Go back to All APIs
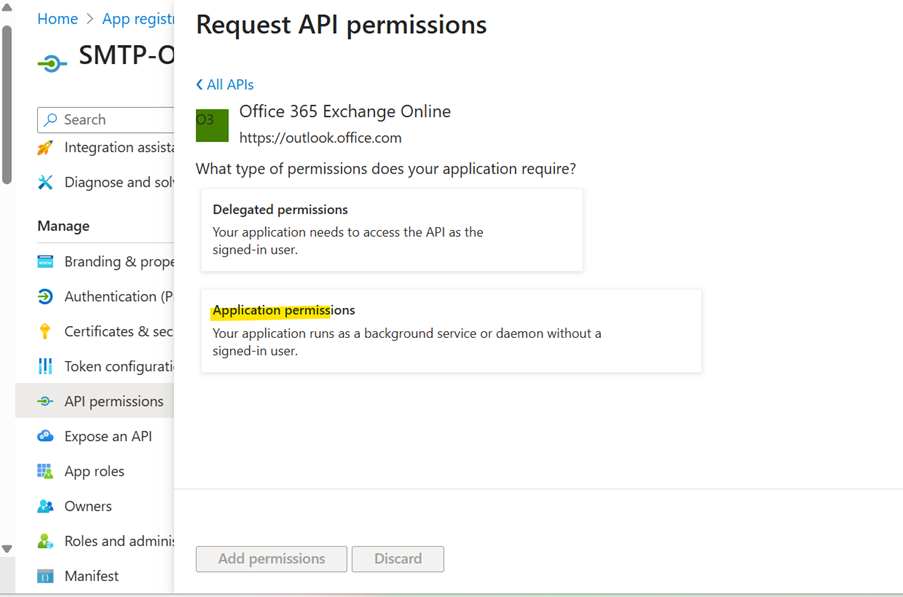Image resolution: width=903 pixels, height=597 pixels. [225, 85]
